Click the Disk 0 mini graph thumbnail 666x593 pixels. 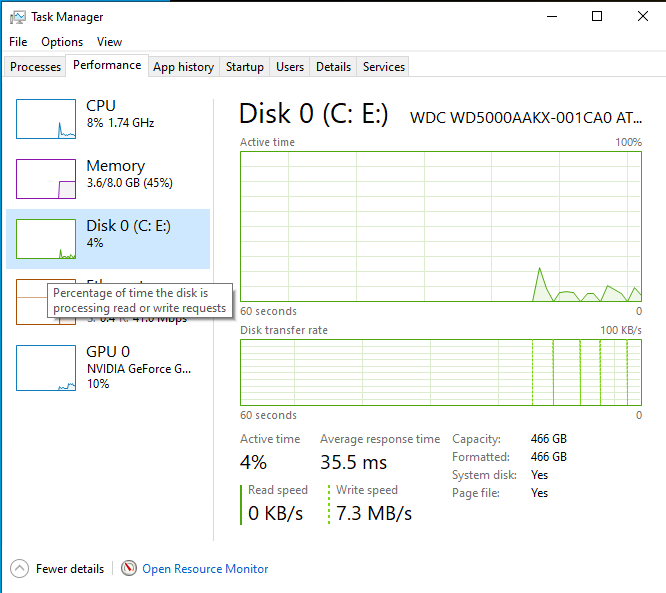pyautogui.click(x=46, y=239)
